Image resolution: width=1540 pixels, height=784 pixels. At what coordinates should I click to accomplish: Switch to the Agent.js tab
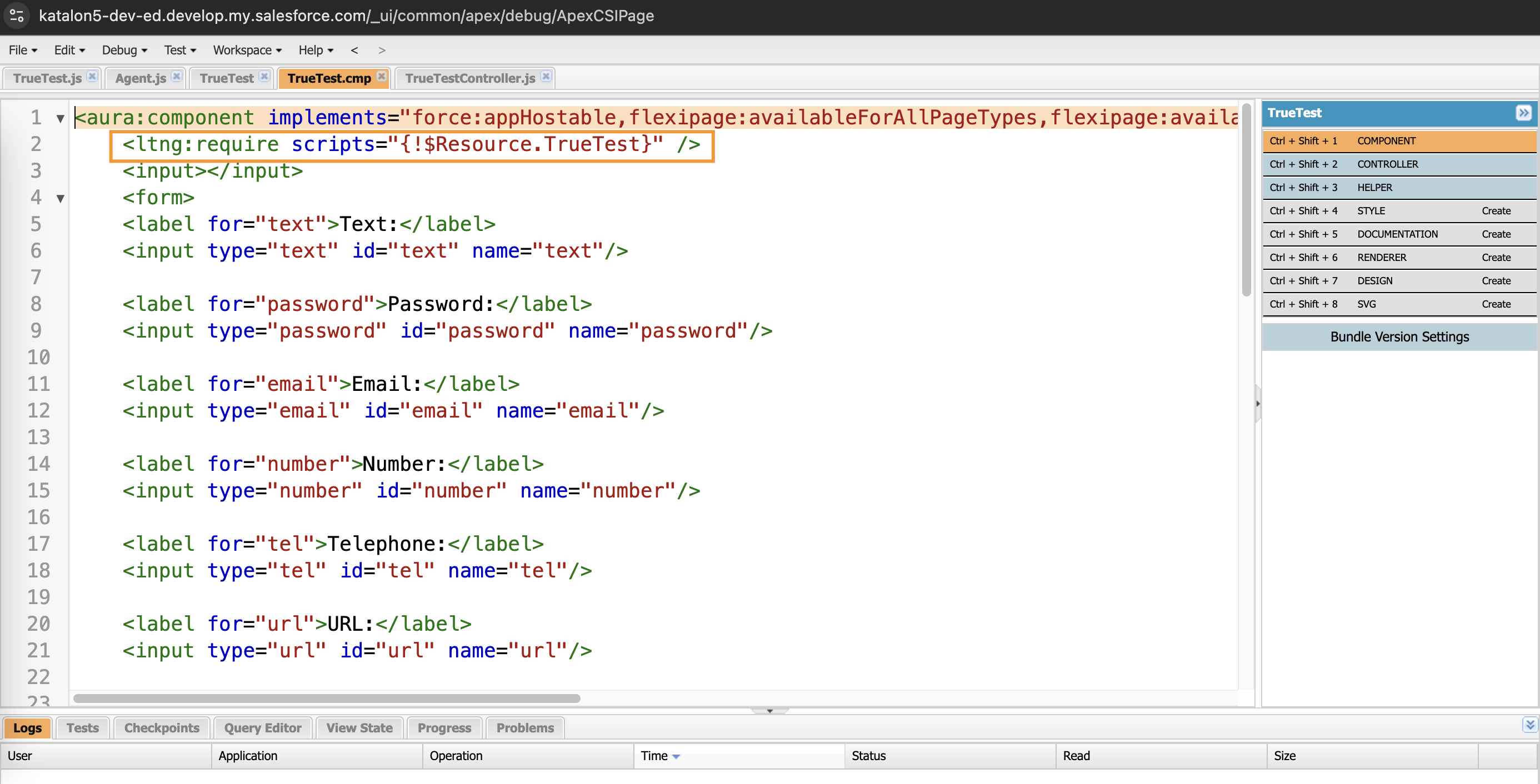click(x=141, y=78)
